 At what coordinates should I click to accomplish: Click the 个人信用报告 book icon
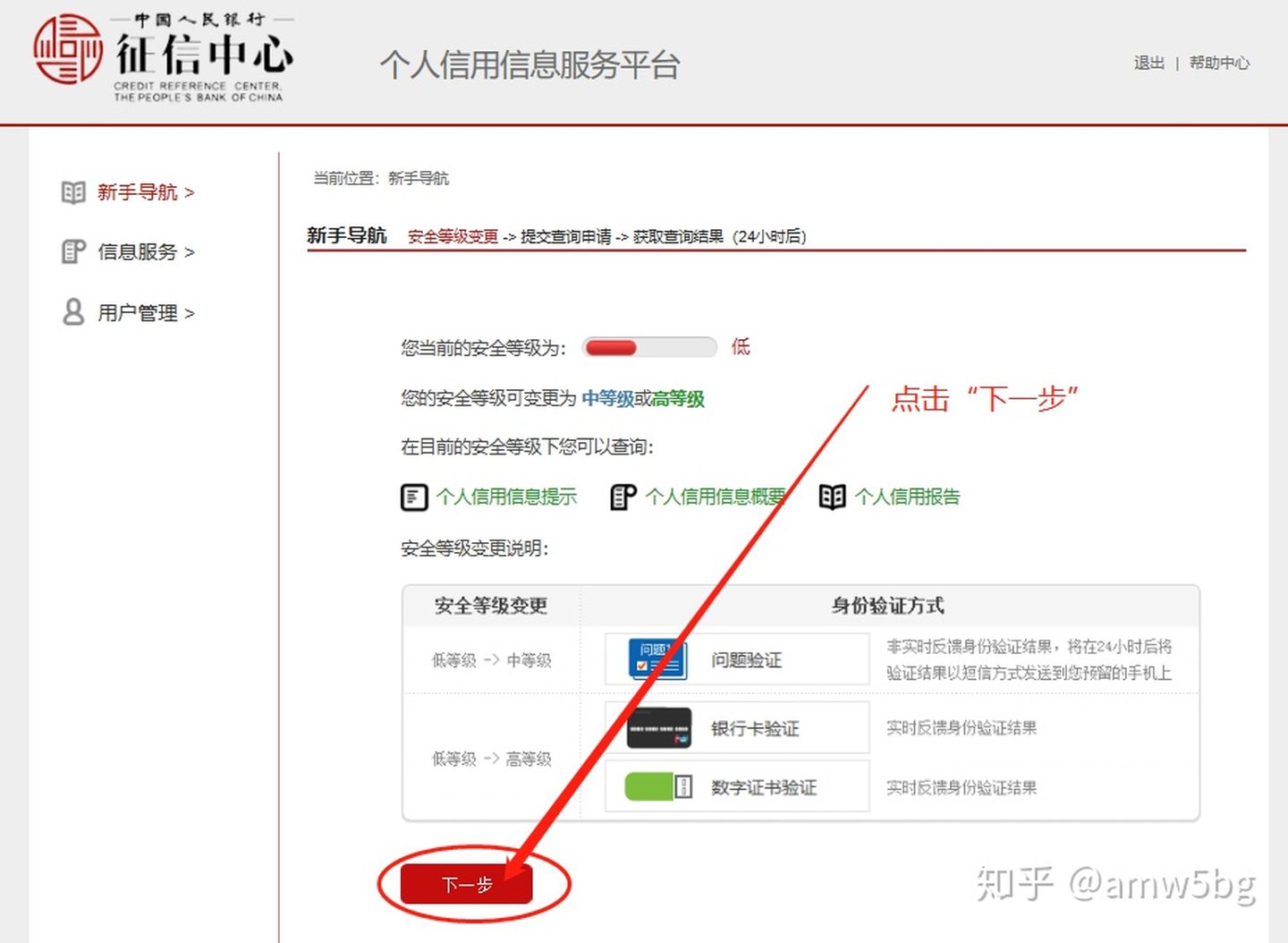(832, 497)
